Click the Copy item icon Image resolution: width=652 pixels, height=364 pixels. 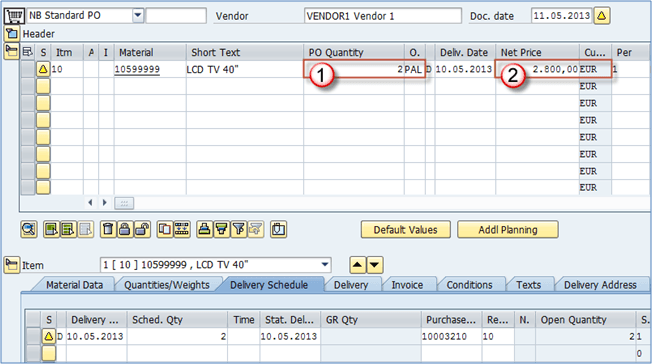point(165,229)
